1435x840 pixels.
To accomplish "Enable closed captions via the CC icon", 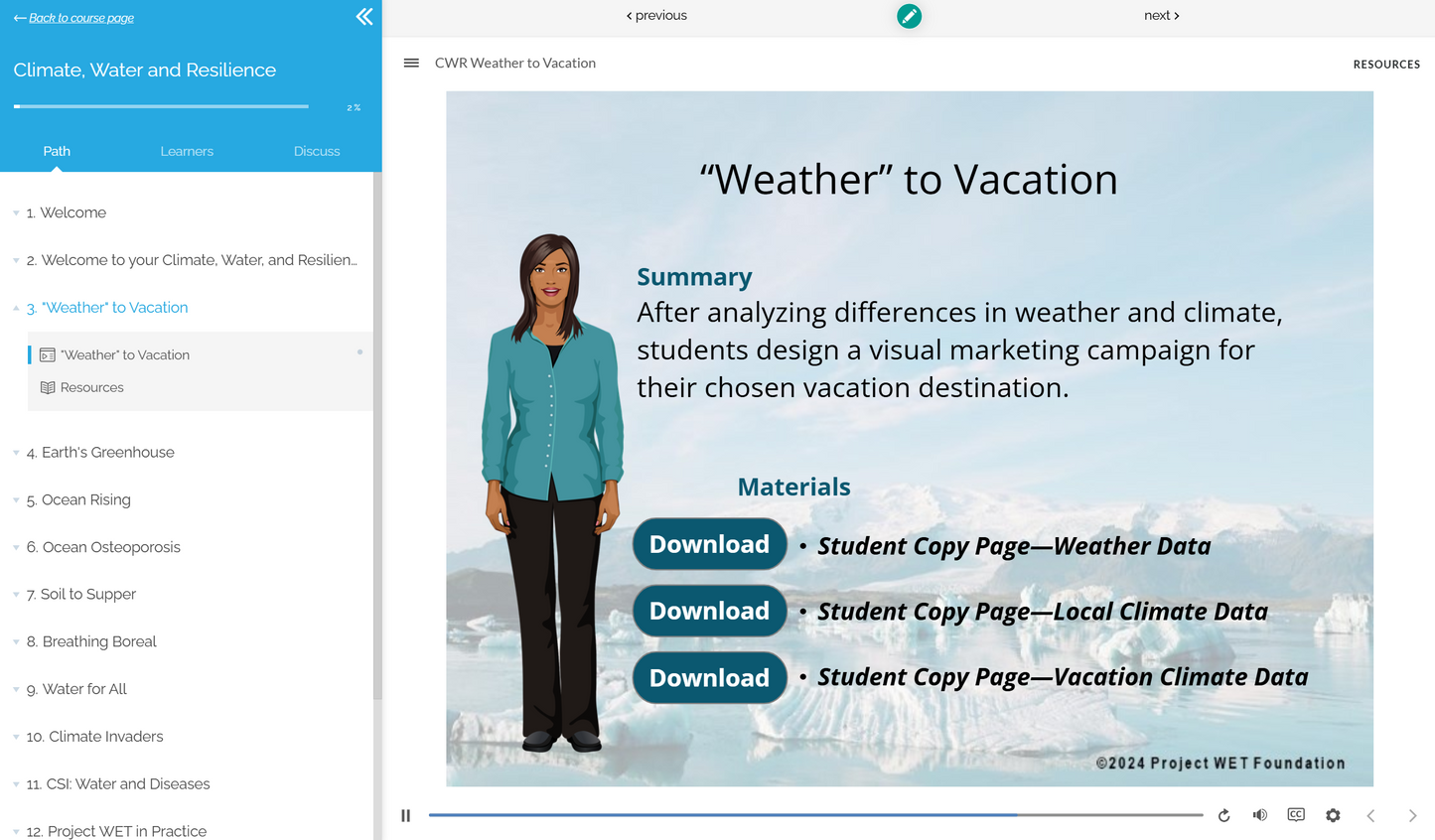I will click(1296, 814).
